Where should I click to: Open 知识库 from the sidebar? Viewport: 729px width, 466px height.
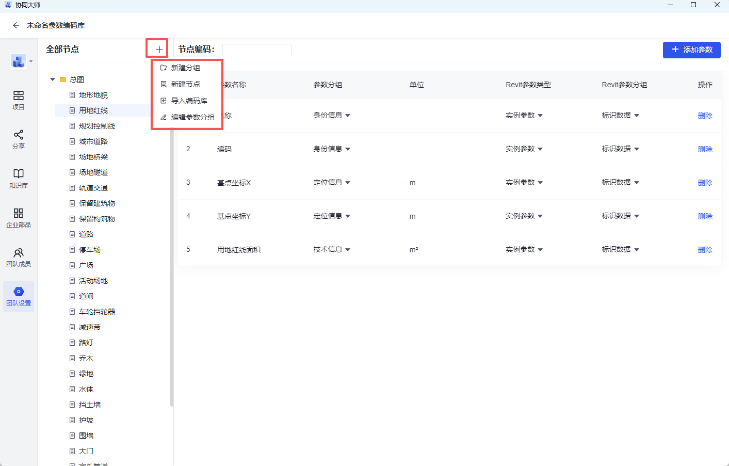tap(18, 178)
